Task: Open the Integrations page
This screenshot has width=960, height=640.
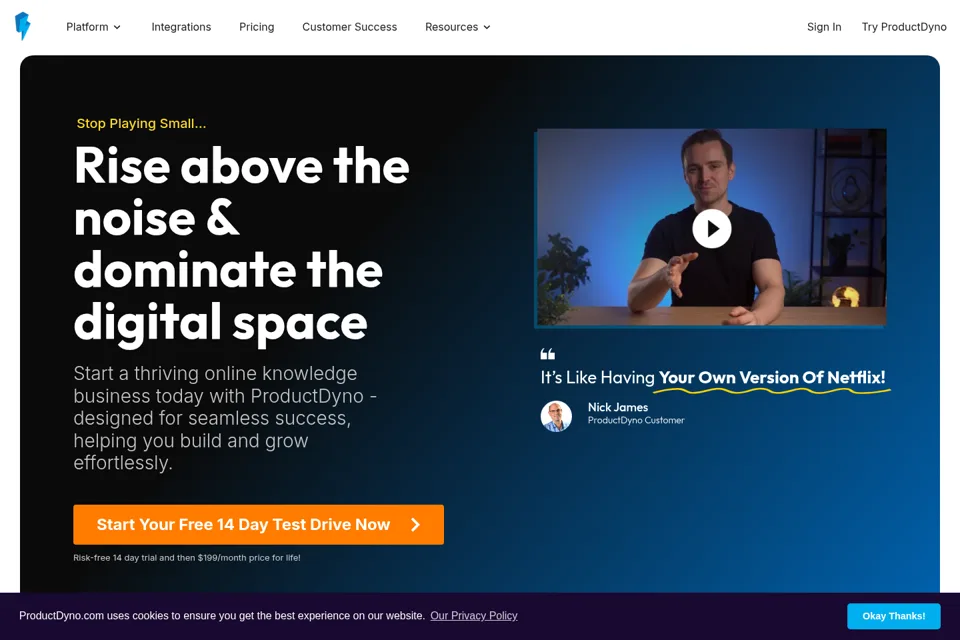Action: pyautogui.click(x=181, y=27)
